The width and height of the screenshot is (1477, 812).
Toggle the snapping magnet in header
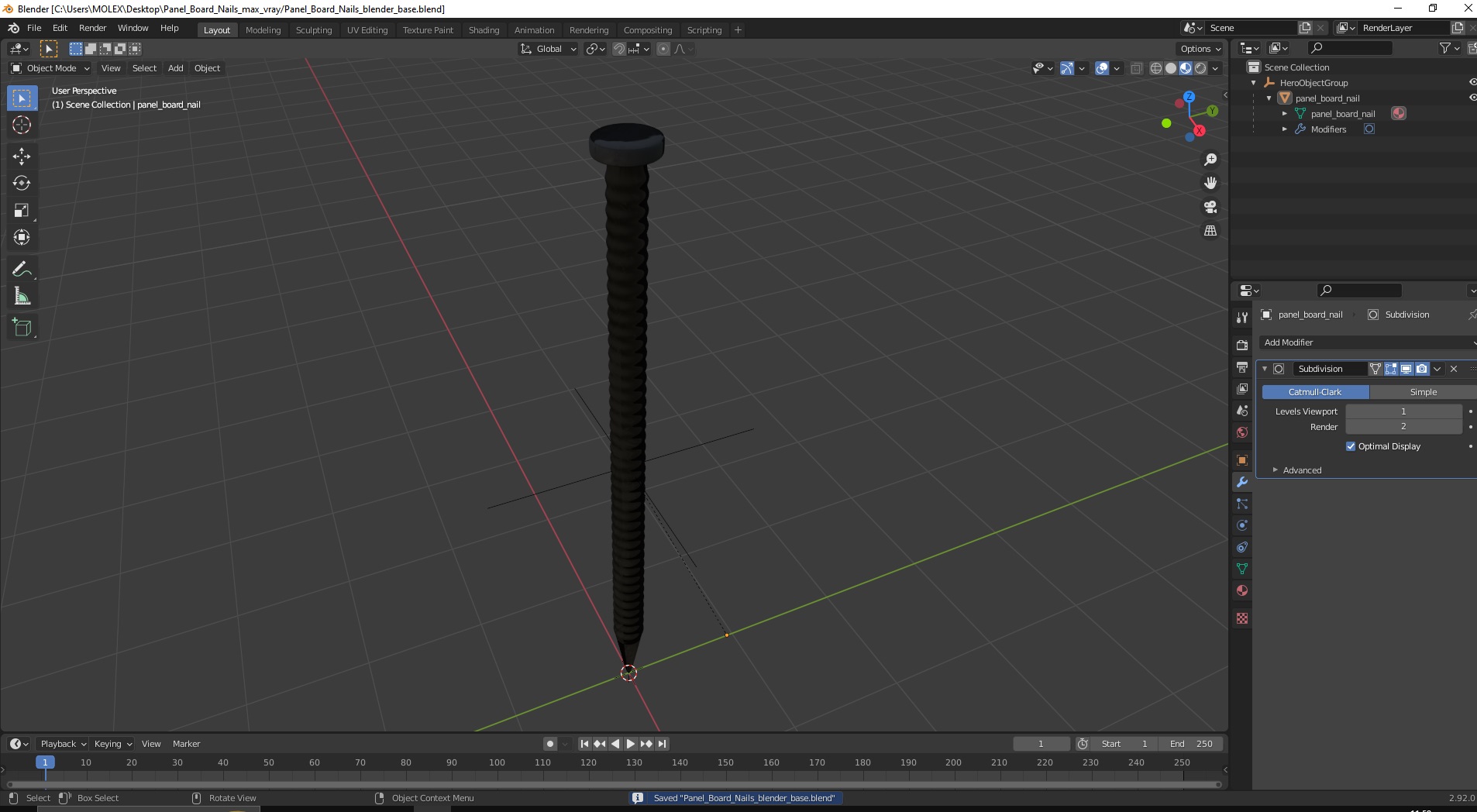619,49
